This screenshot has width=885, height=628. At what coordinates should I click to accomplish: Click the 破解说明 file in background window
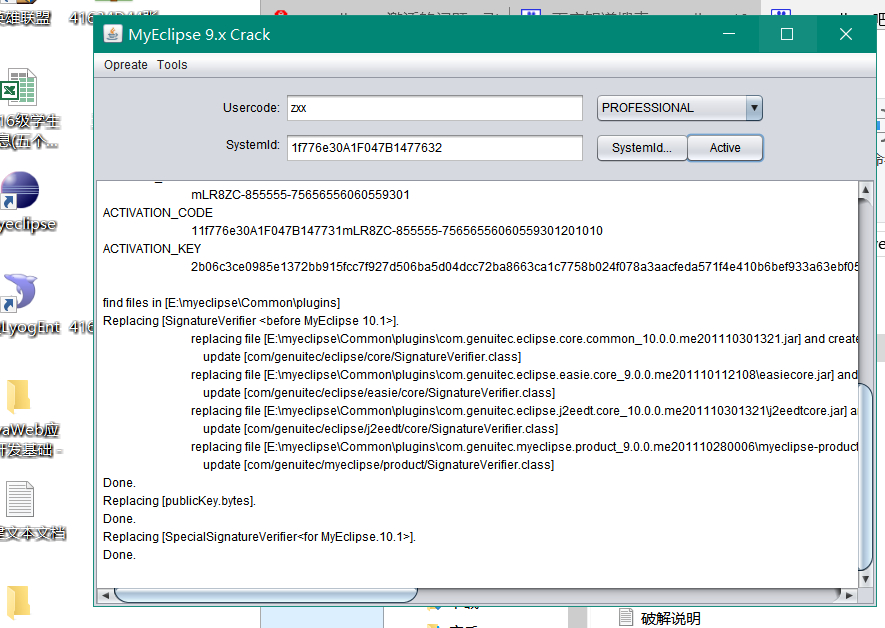660,618
